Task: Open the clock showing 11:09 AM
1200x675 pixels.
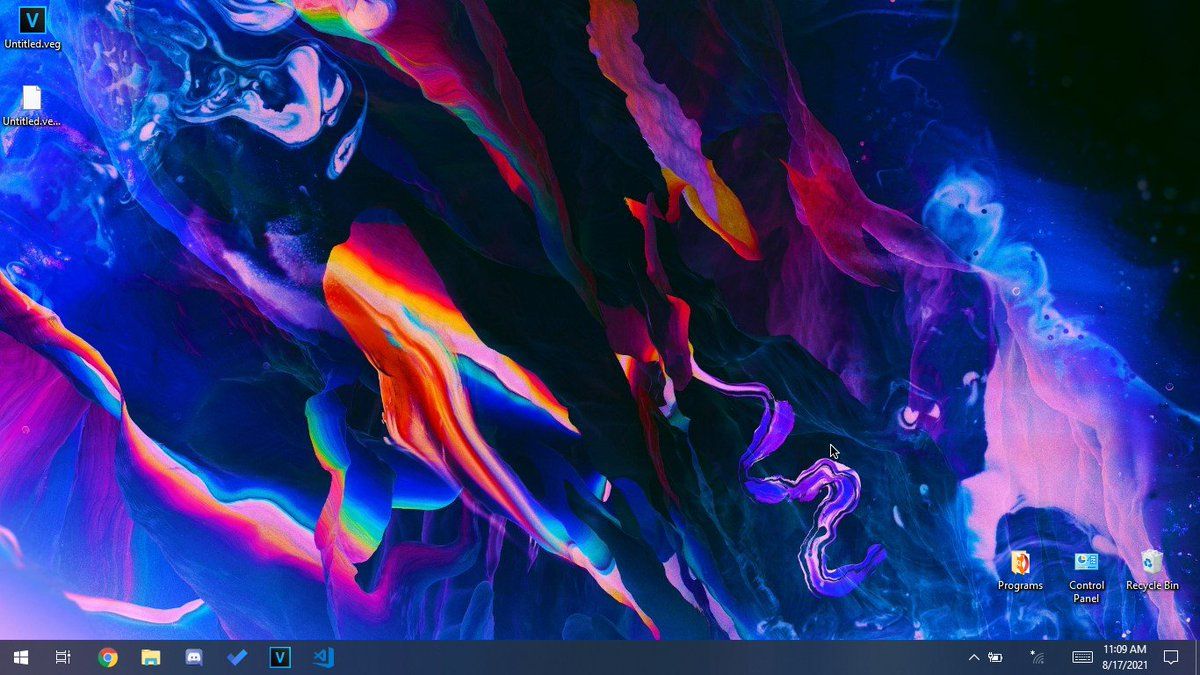Action: coord(1125,657)
